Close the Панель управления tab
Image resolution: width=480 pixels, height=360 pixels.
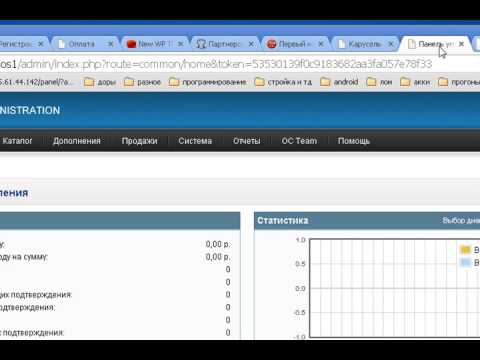coord(461,44)
